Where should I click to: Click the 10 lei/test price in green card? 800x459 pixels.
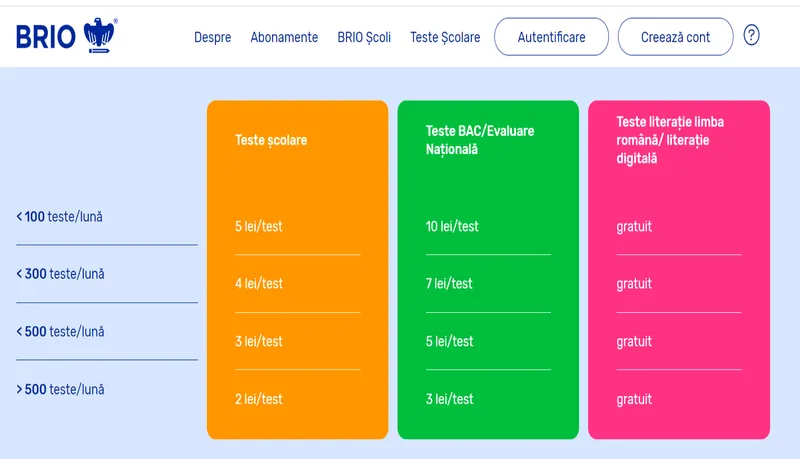[x=452, y=226]
